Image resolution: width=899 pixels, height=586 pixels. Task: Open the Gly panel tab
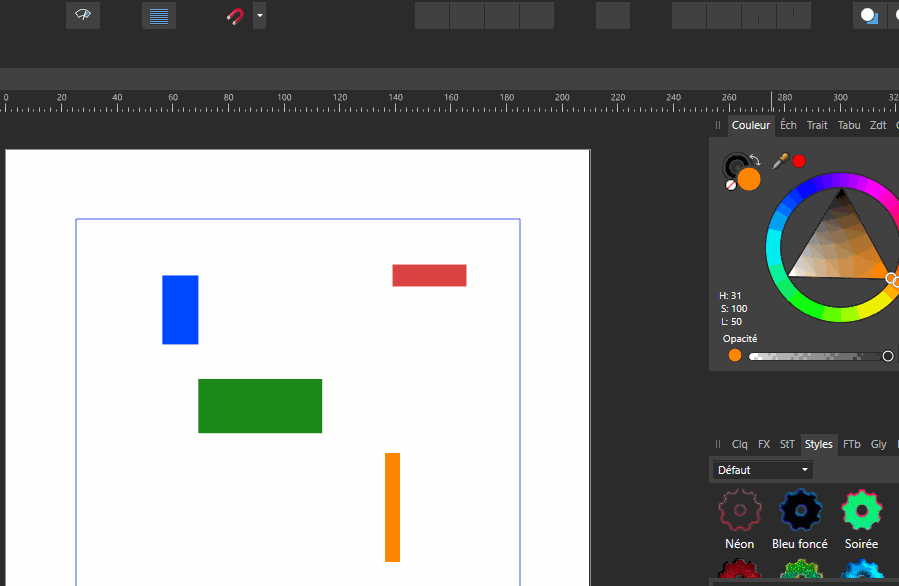878,444
